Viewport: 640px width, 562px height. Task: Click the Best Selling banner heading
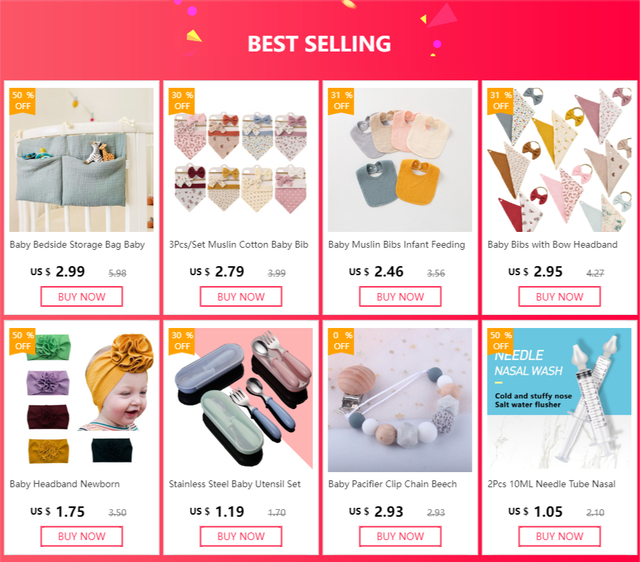[x=319, y=44]
